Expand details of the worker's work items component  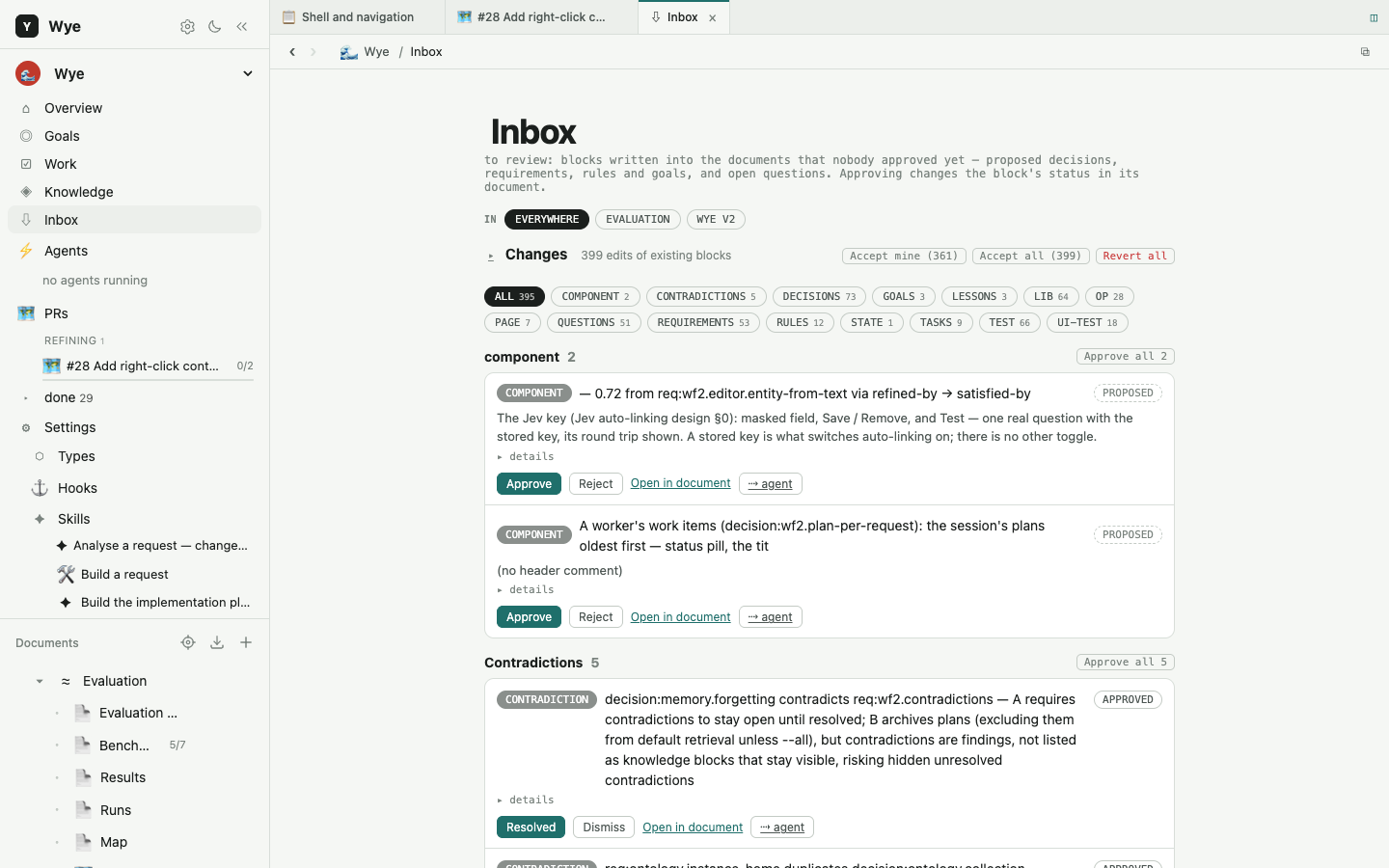coord(526,590)
